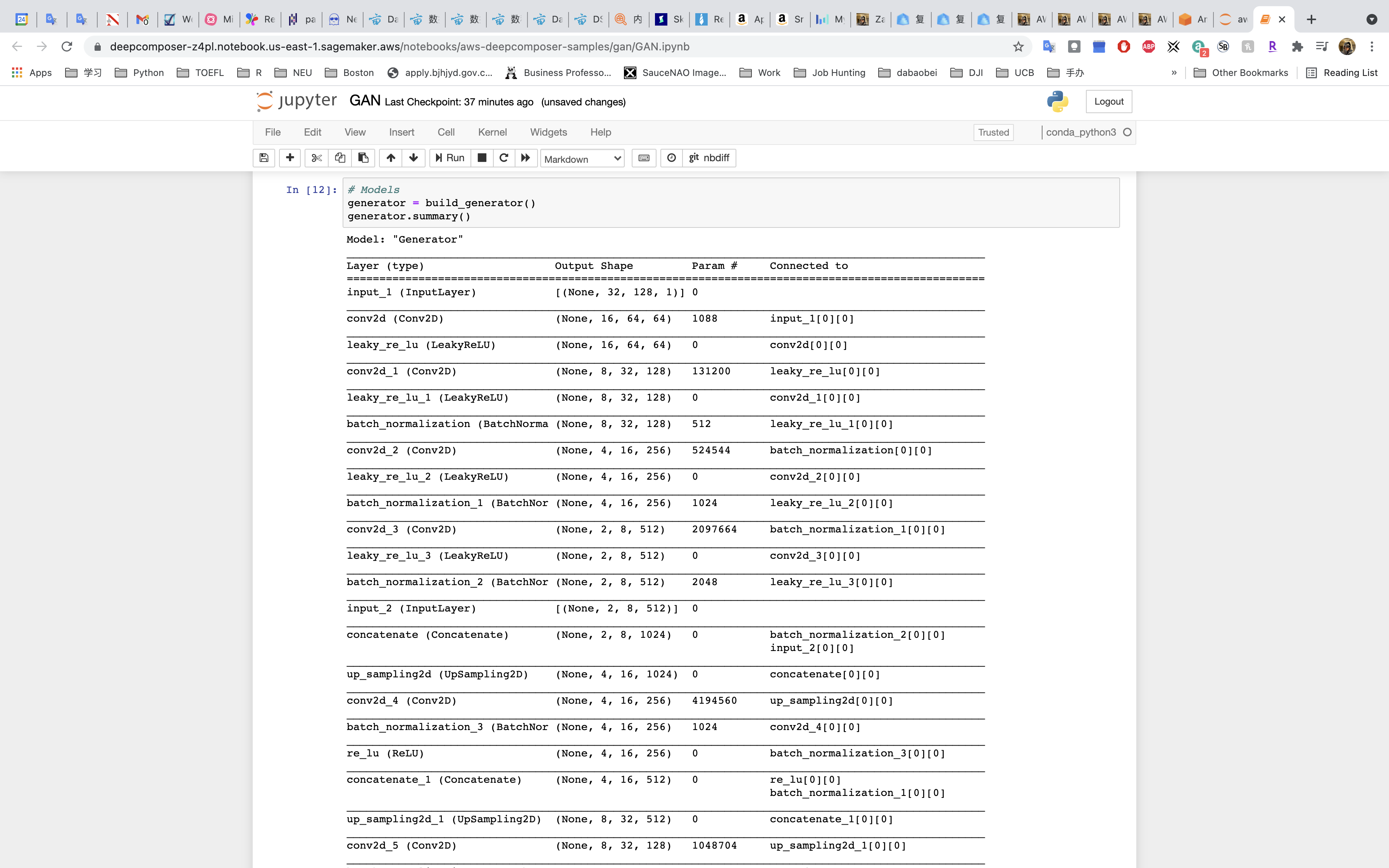Paste cells below icon

[x=363, y=158]
